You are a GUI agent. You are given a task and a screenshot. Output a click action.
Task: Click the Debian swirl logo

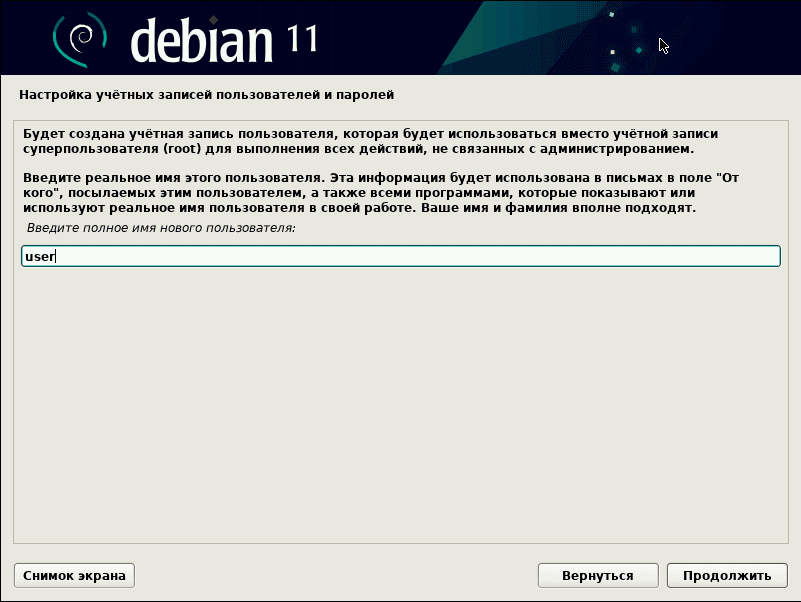point(80,39)
